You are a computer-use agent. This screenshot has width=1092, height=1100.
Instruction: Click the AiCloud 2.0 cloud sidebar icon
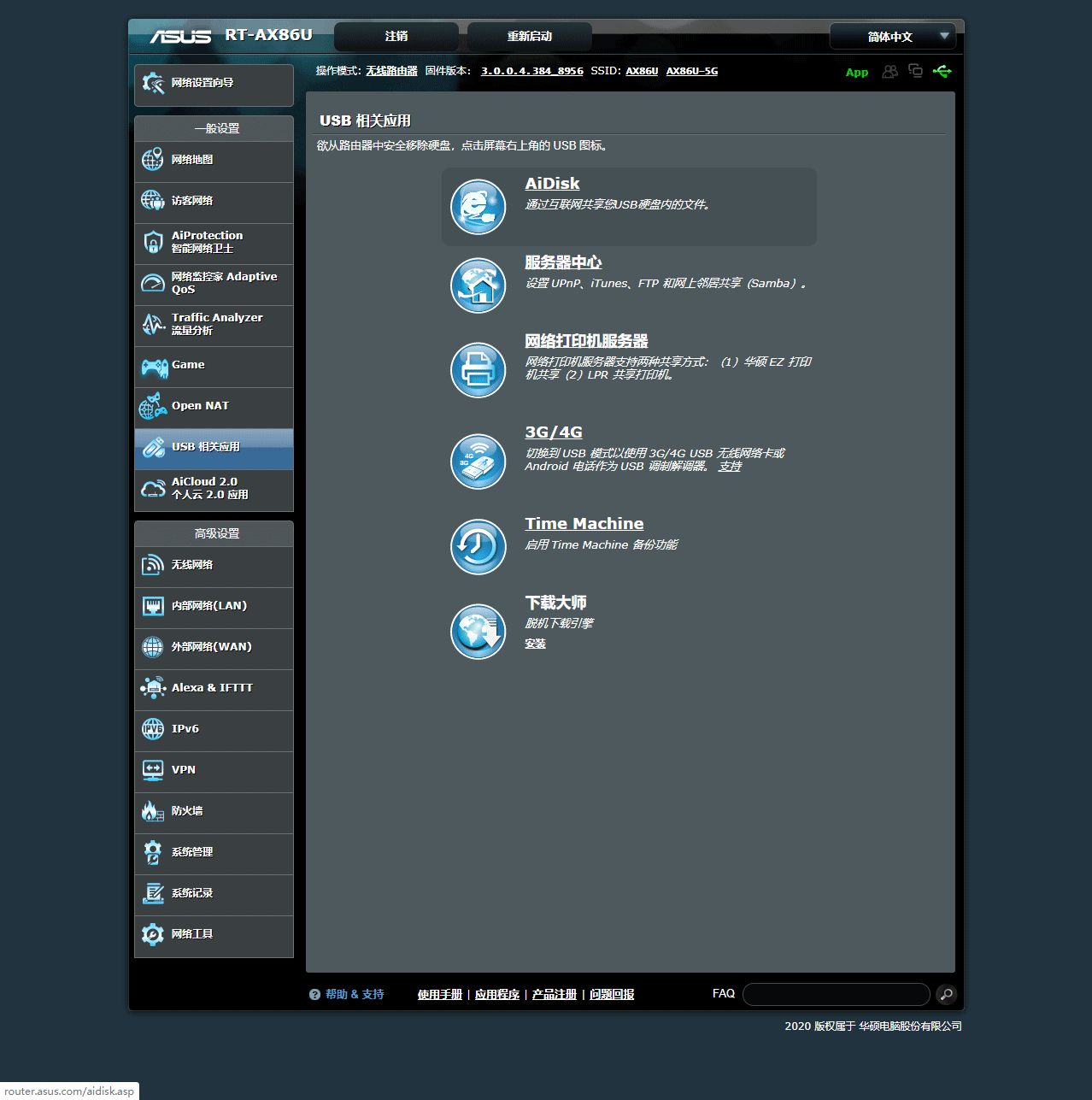point(153,488)
